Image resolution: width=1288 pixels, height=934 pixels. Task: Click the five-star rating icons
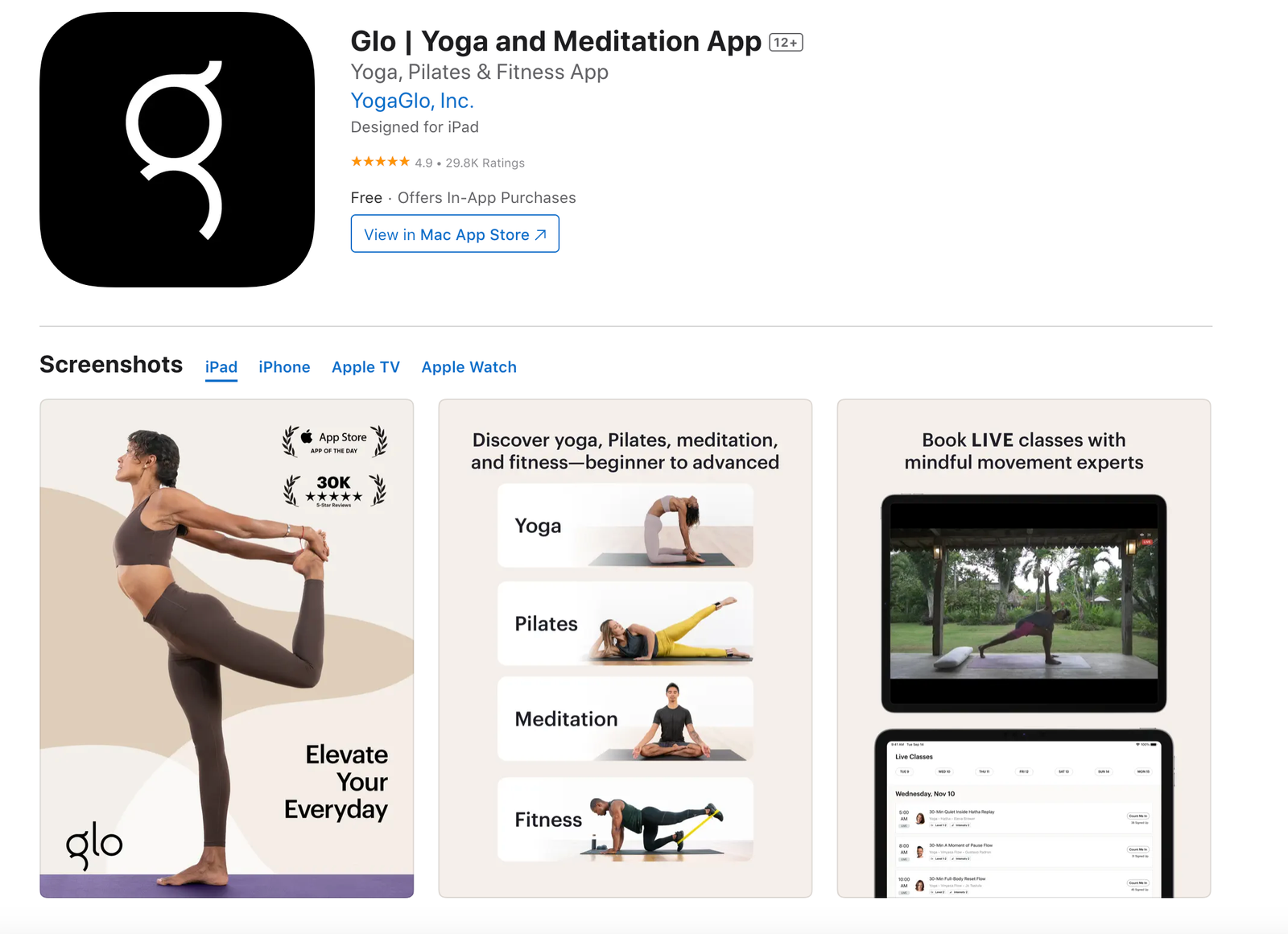point(380,162)
